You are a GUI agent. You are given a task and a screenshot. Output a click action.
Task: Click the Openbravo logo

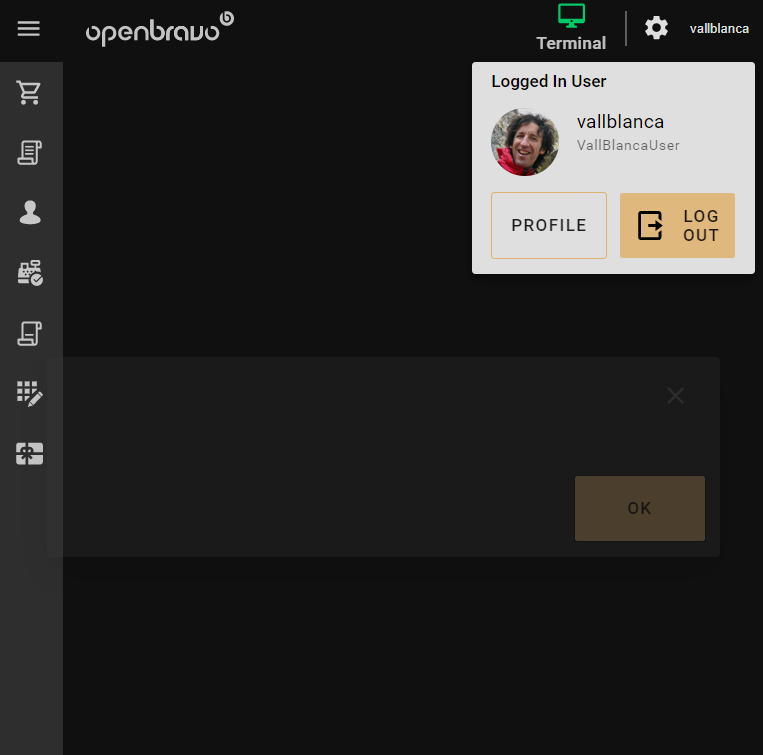[x=160, y=29]
